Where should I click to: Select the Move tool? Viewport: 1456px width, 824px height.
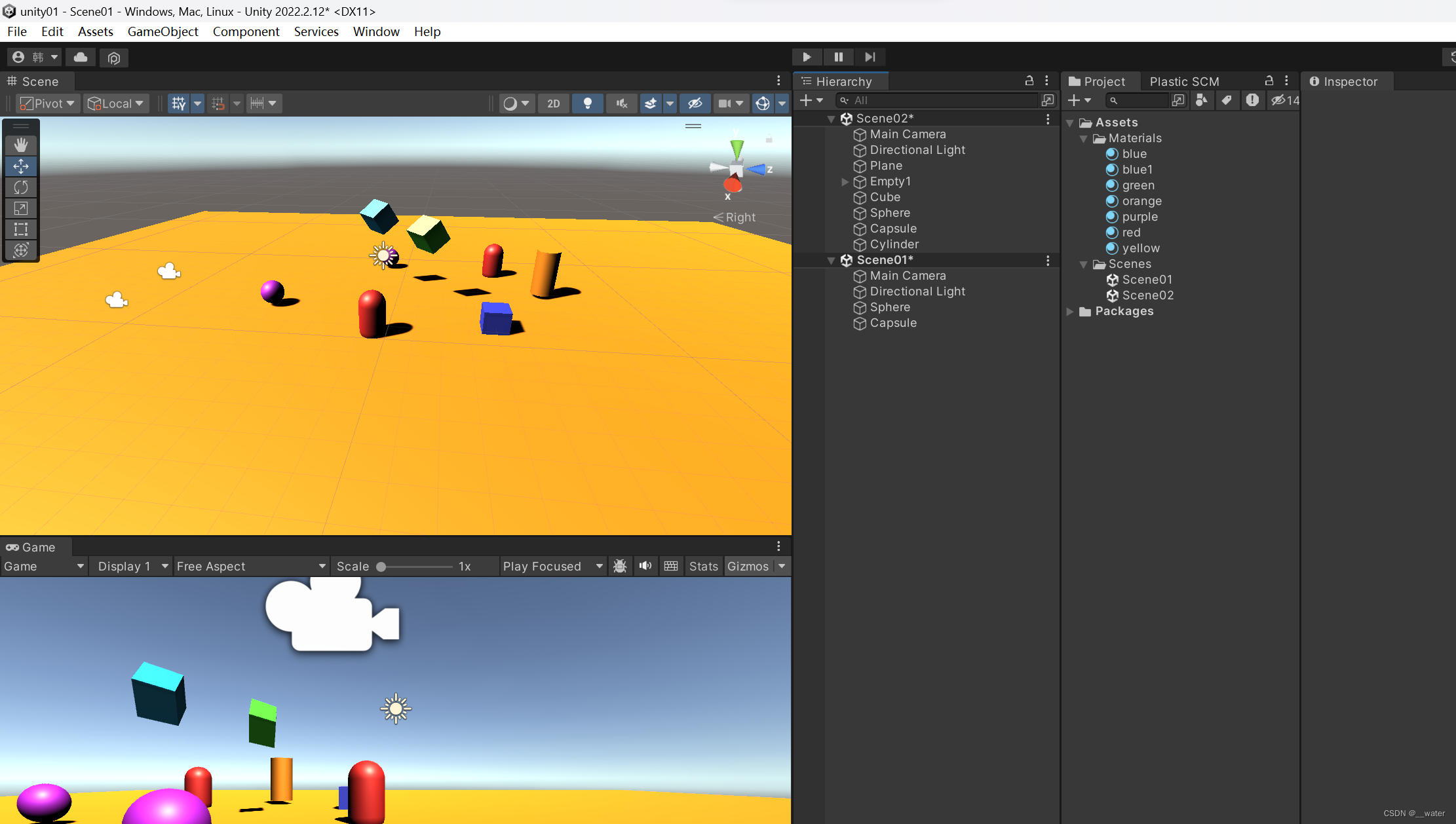click(x=20, y=166)
